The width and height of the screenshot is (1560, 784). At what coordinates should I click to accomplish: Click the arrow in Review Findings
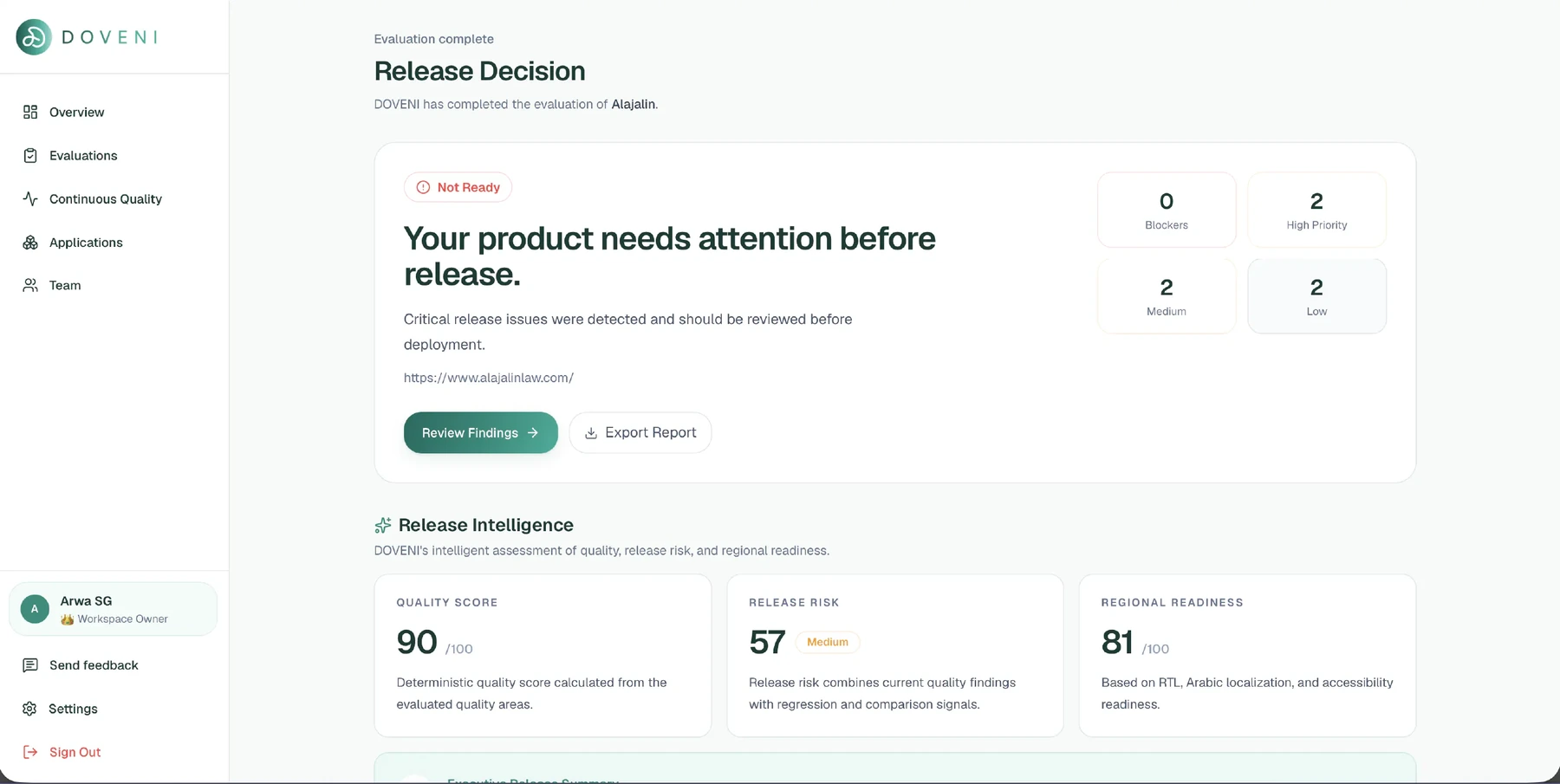[x=533, y=432]
